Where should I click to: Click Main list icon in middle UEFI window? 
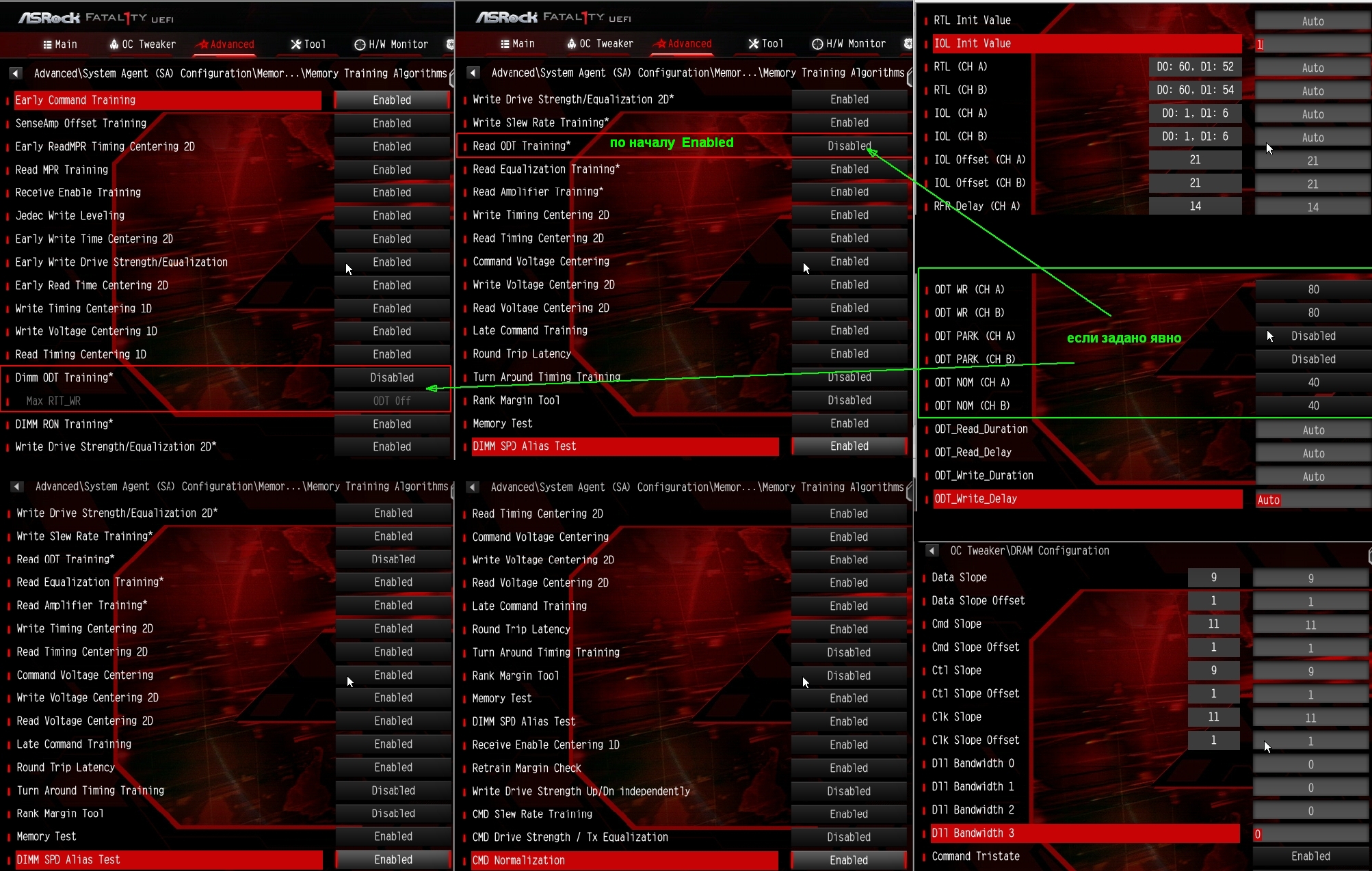click(505, 44)
